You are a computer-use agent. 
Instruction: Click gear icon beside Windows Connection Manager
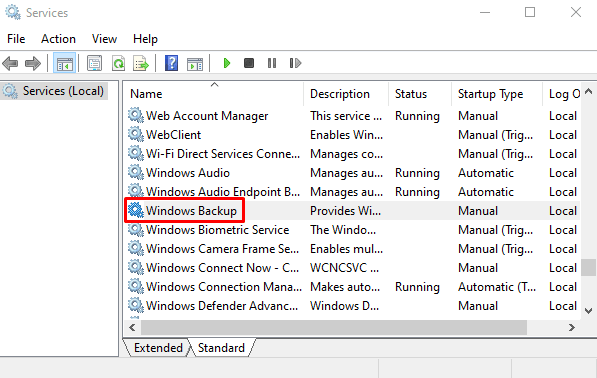coord(136,287)
